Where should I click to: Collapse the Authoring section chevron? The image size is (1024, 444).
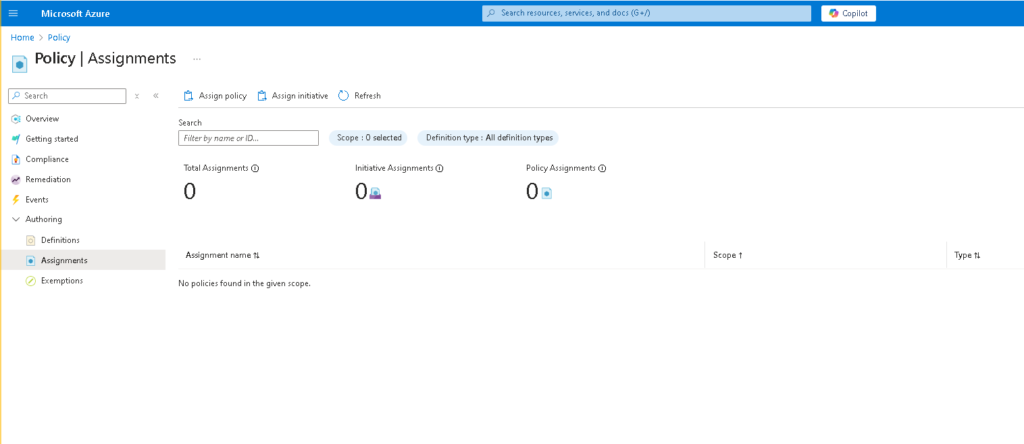click(16, 219)
